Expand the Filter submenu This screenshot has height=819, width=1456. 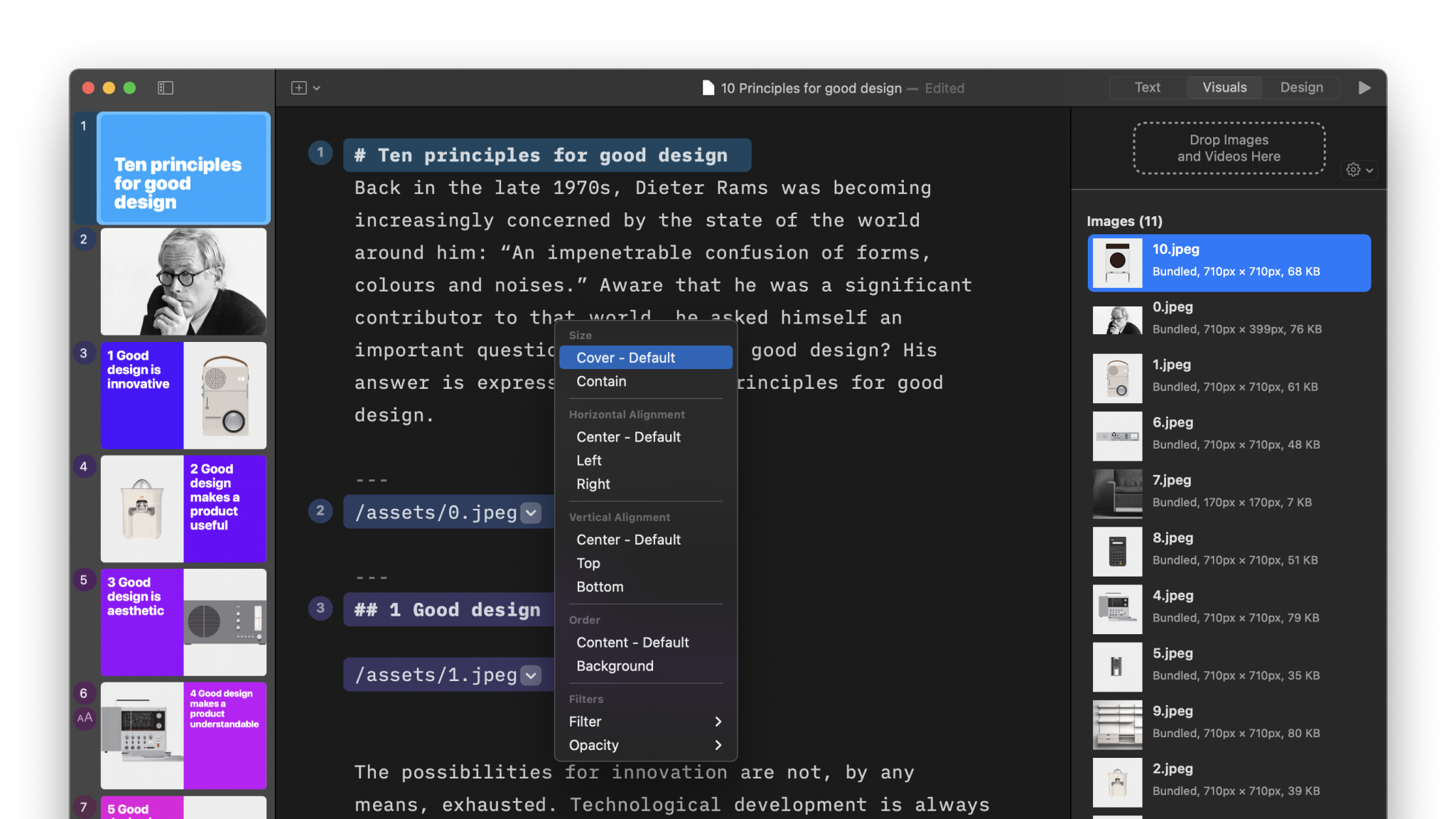[x=645, y=722]
